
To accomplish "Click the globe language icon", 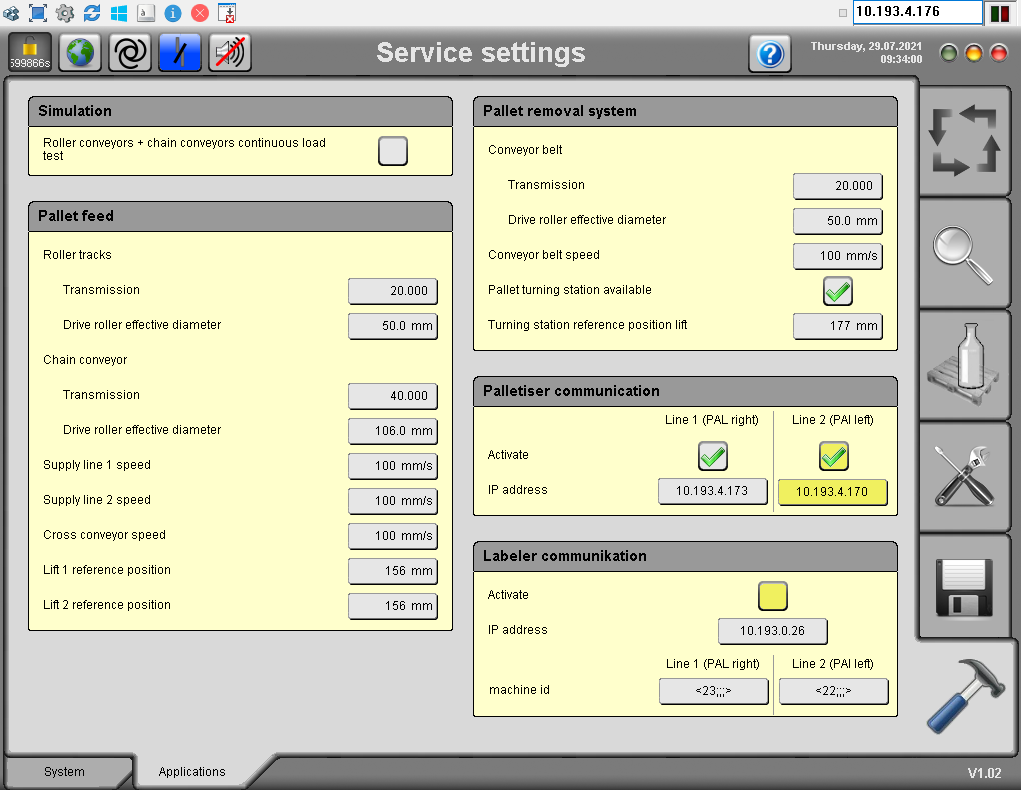I will point(80,53).
